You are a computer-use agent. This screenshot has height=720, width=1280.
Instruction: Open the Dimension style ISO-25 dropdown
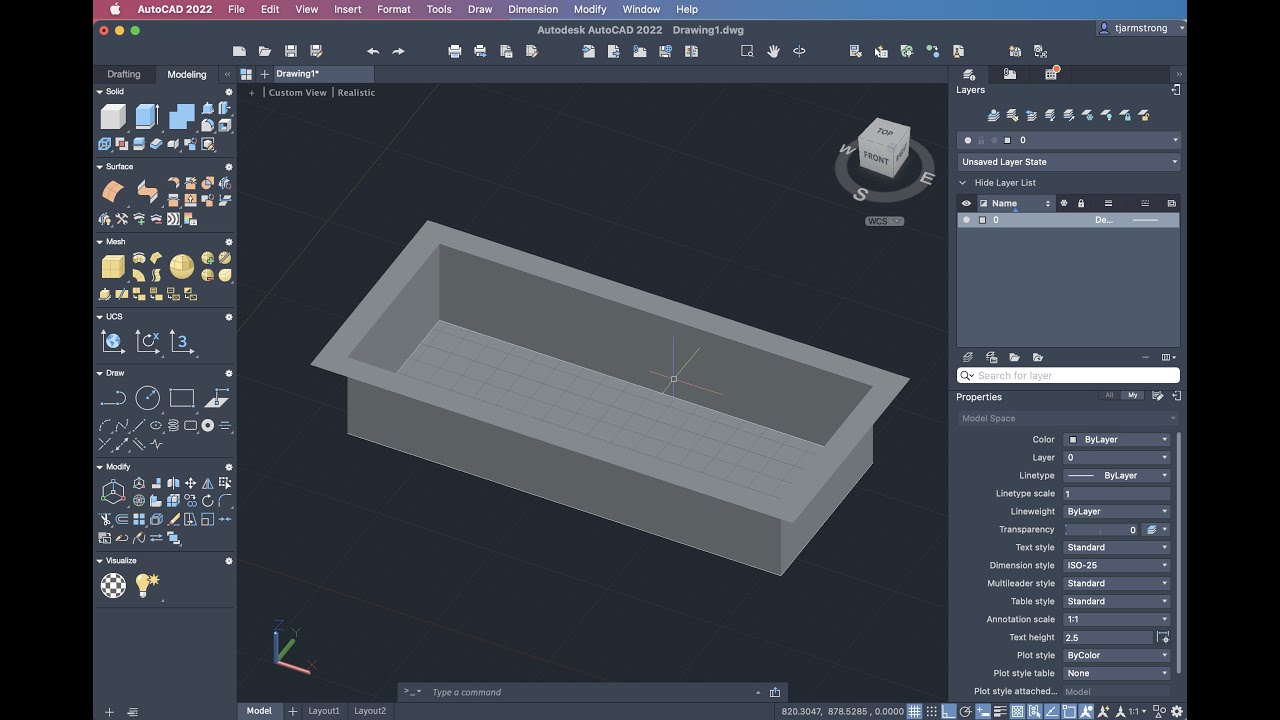point(1116,565)
